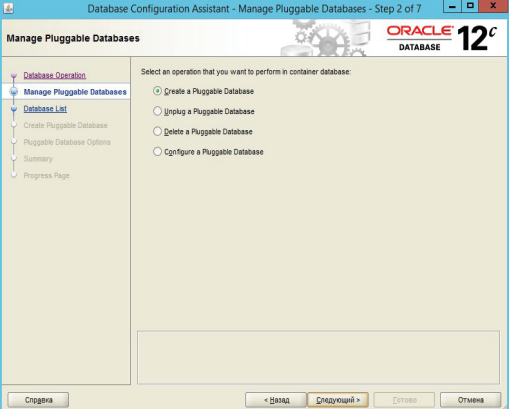The width and height of the screenshot is (509, 409).
Task: Click the Database Operation step bullet icon
Action: point(14,76)
